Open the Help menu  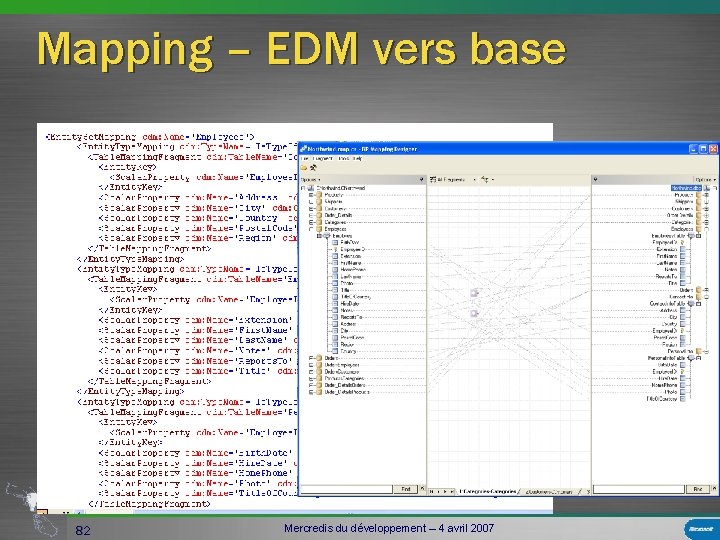click(x=357, y=158)
